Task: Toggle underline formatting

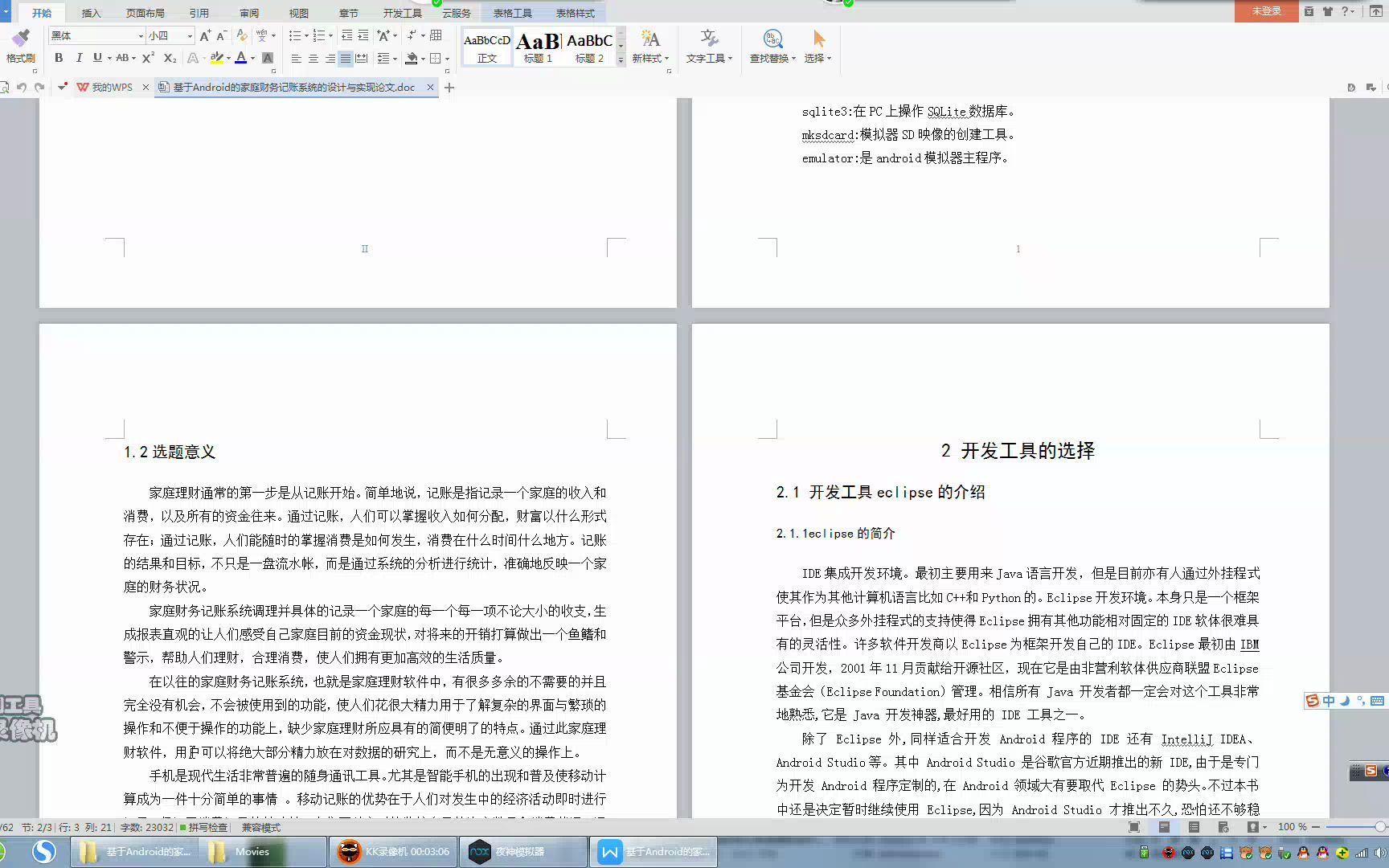Action: click(97, 58)
